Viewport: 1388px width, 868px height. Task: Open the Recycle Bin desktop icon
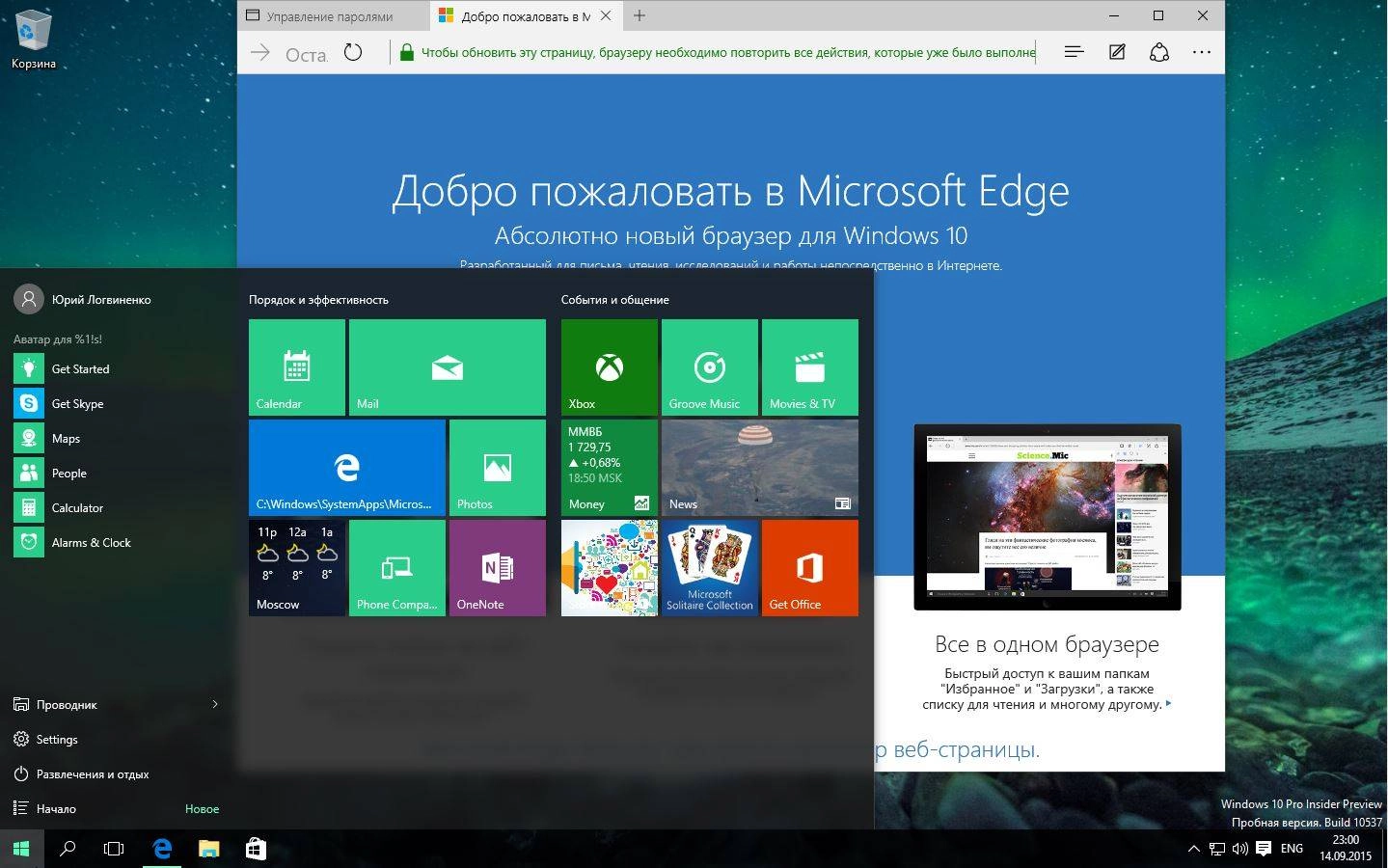[x=34, y=39]
